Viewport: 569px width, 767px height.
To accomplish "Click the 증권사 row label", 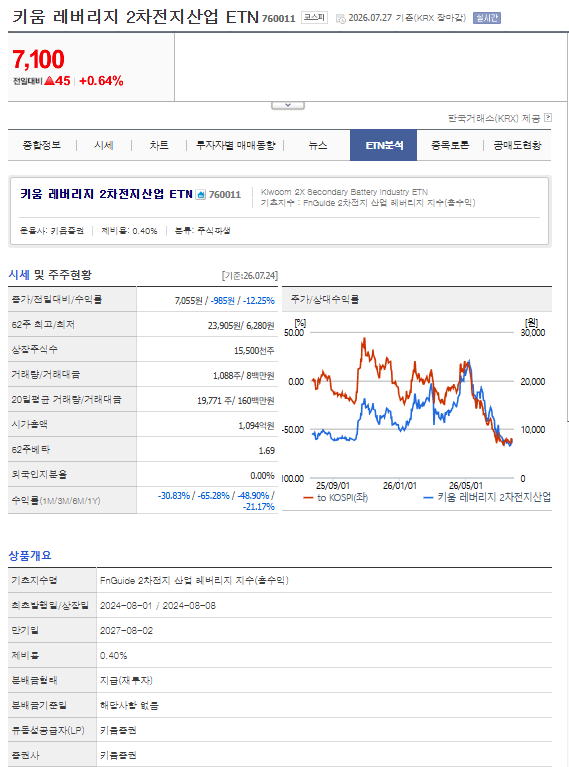I will point(25,755).
